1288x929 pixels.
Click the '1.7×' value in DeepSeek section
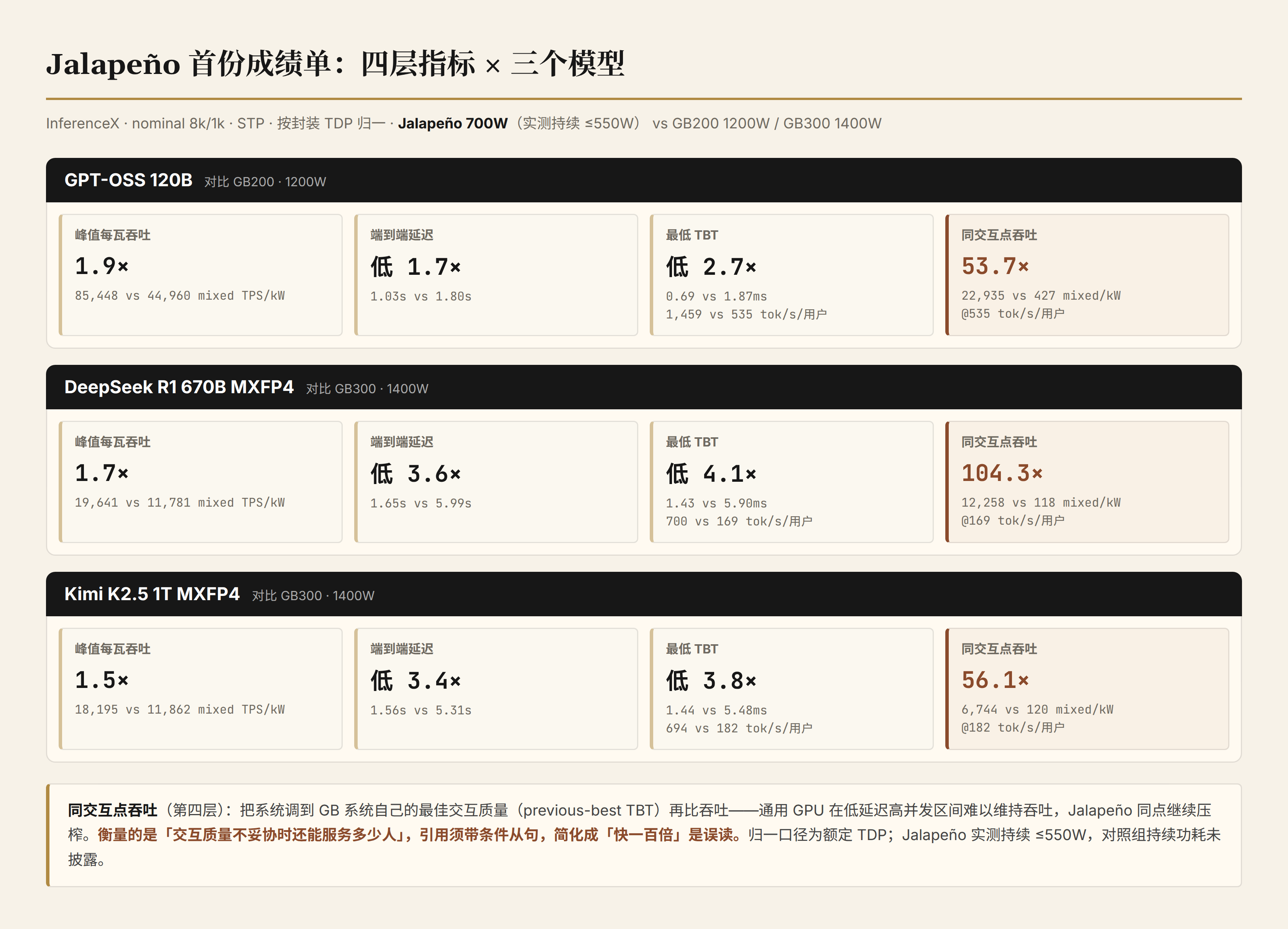point(102,473)
